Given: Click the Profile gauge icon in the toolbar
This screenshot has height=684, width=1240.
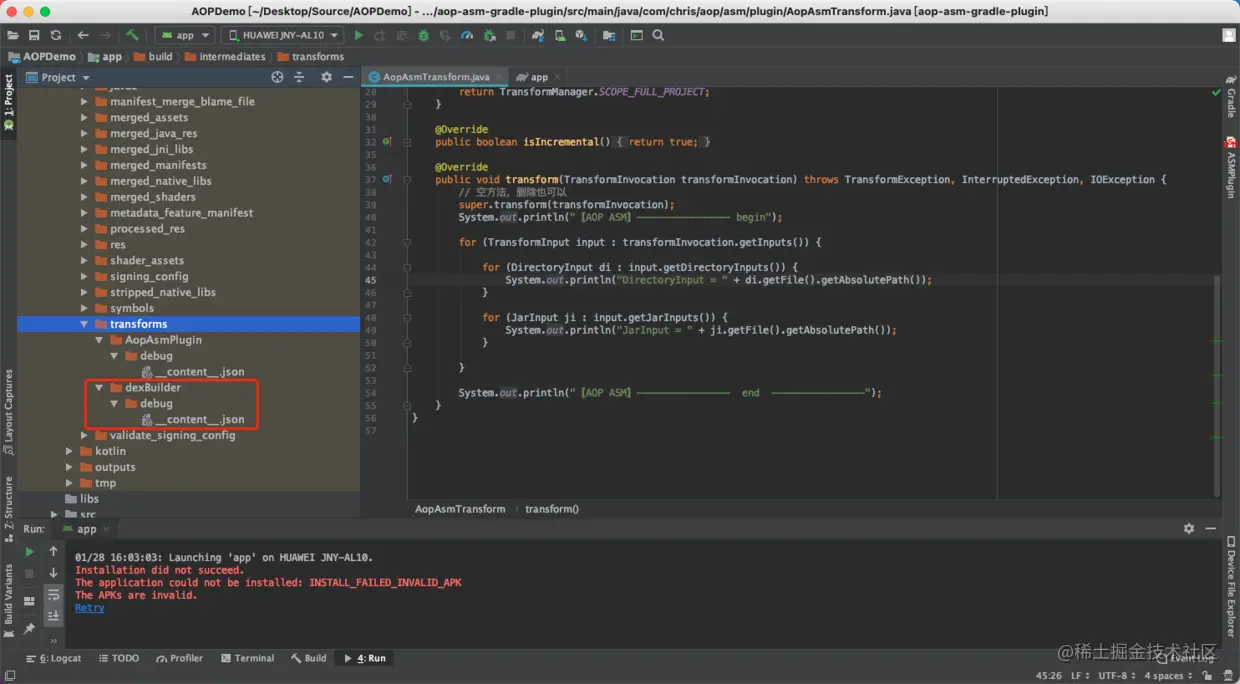Looking at the screenshot, I should pyautogui.click(x=467, y=35).
